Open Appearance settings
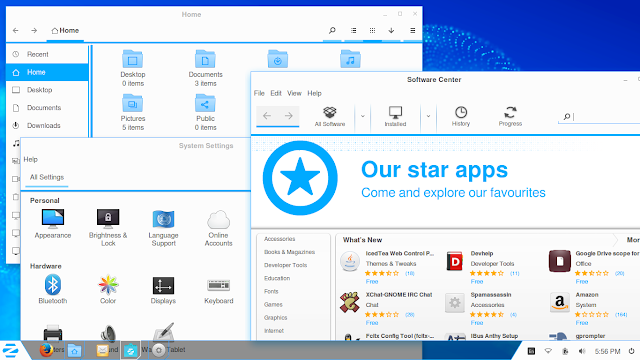 pos(53,224)
